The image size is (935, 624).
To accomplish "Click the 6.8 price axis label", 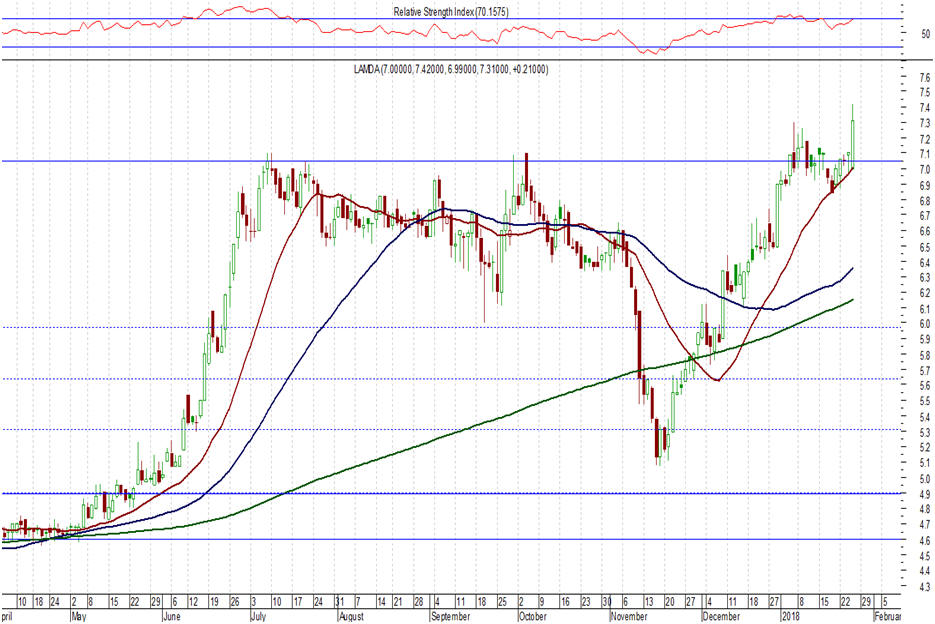I will click(x=924, y=200).
